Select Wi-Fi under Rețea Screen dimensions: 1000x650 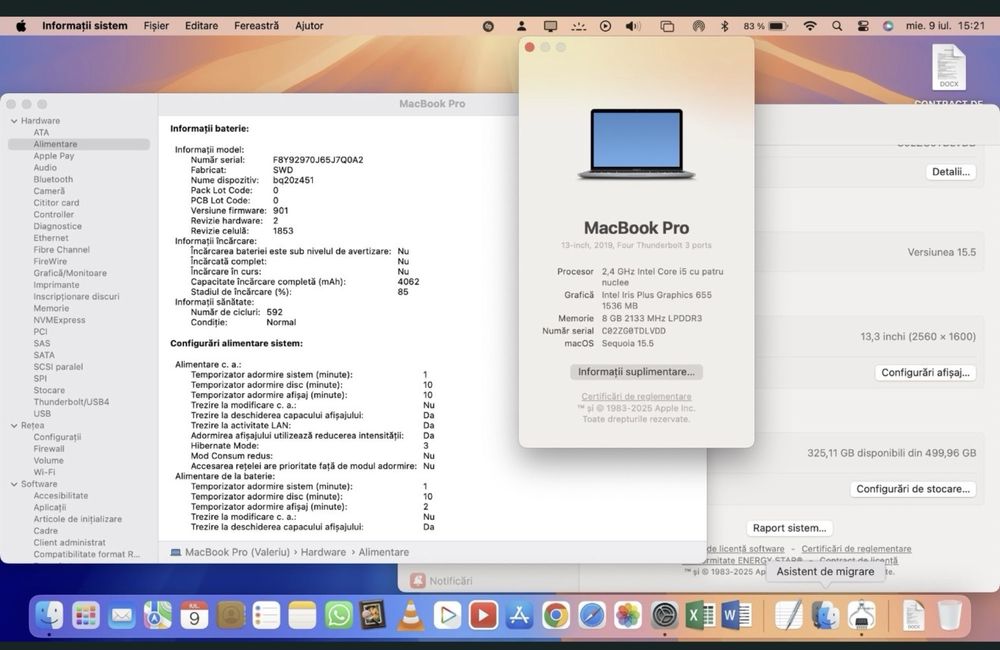[44, 473]
